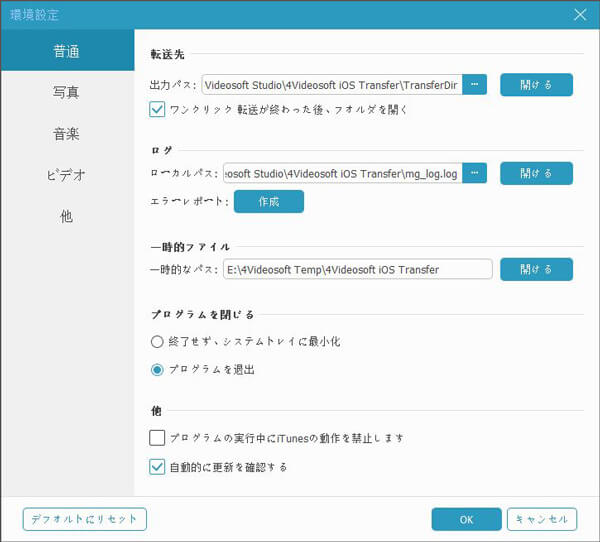Select システムトレイに最小化 radio option
The image size is (600, 542).
pos(157,341)
